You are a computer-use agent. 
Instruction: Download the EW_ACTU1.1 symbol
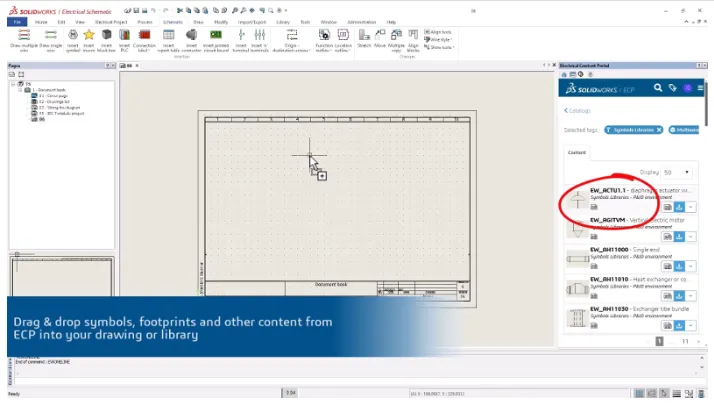tap(679, 207)
